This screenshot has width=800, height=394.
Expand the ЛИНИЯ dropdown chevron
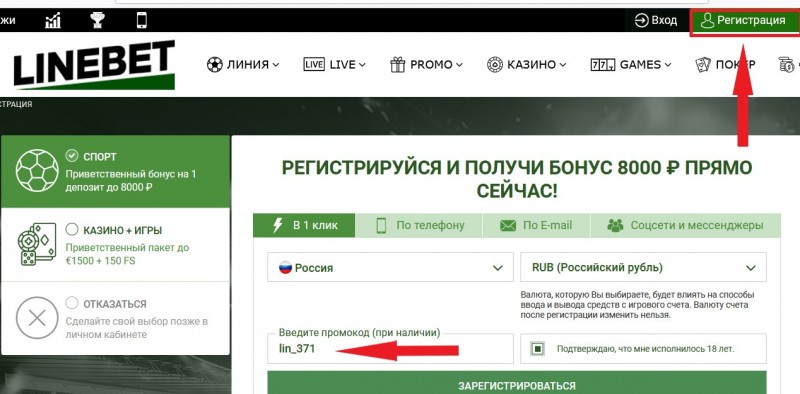[x=276, y=65]
